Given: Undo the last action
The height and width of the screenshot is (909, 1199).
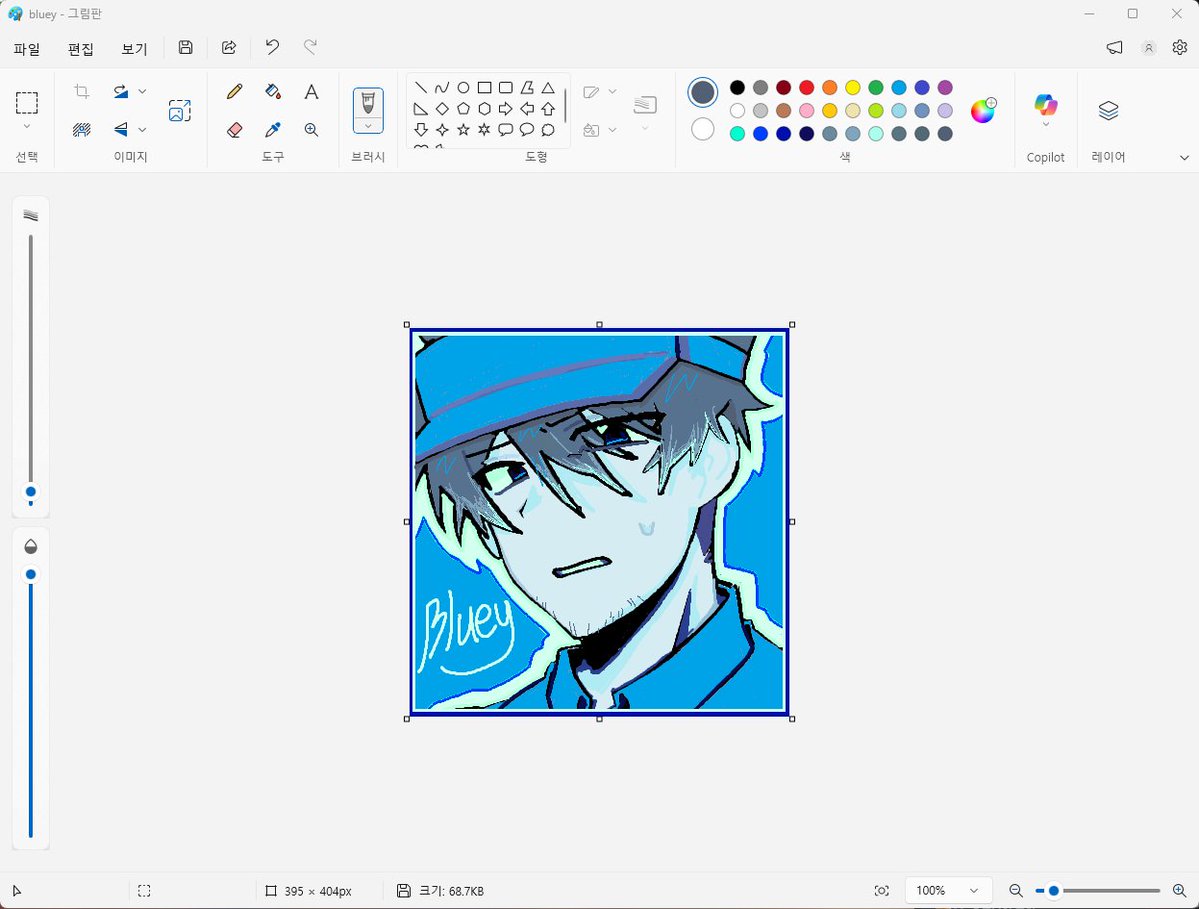Looking at the screenshot, I should coord(272,47).
